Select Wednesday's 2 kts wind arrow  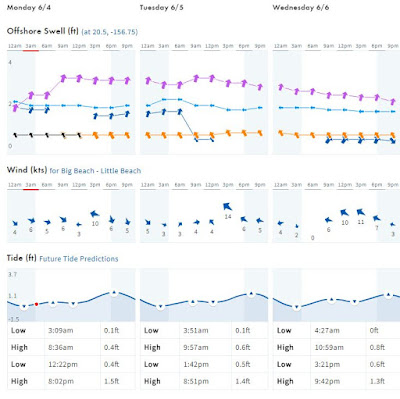coord(297,226)
